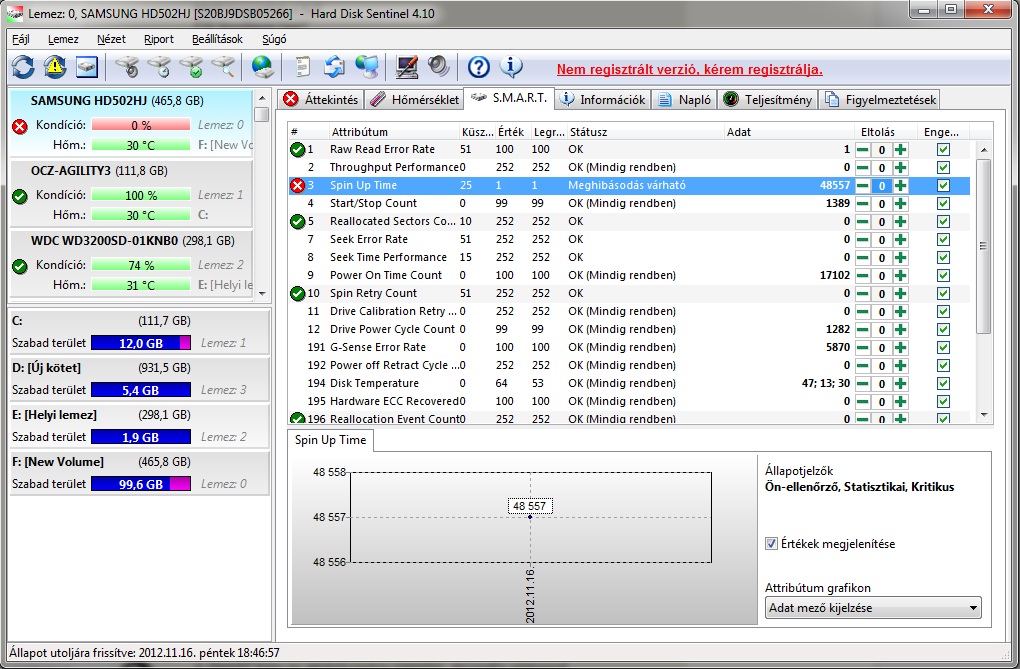Click scroll up arrow of disk list

point(262,98)
